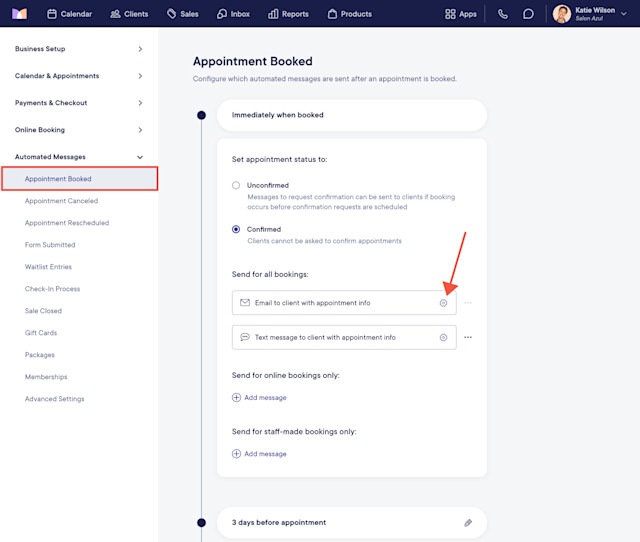Click plus icon under staff-made bookings only
Image resolution: width=640 pixels, height=542 pixels.
(236, 454)
